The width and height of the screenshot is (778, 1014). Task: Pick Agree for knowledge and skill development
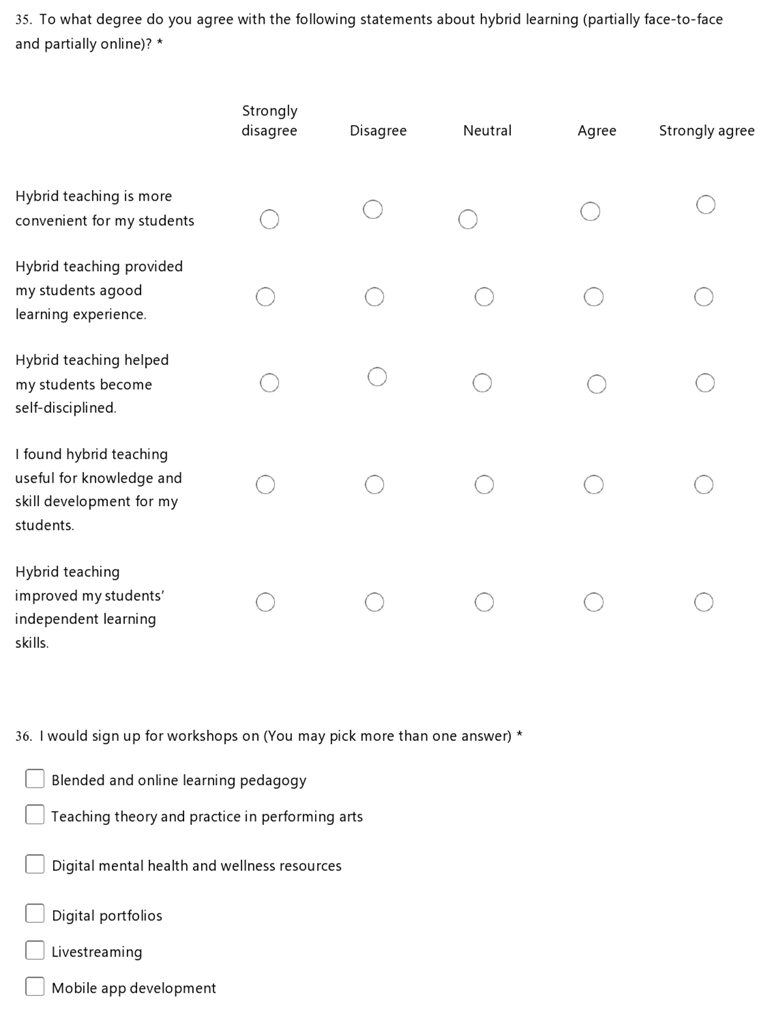coord(593,485)
